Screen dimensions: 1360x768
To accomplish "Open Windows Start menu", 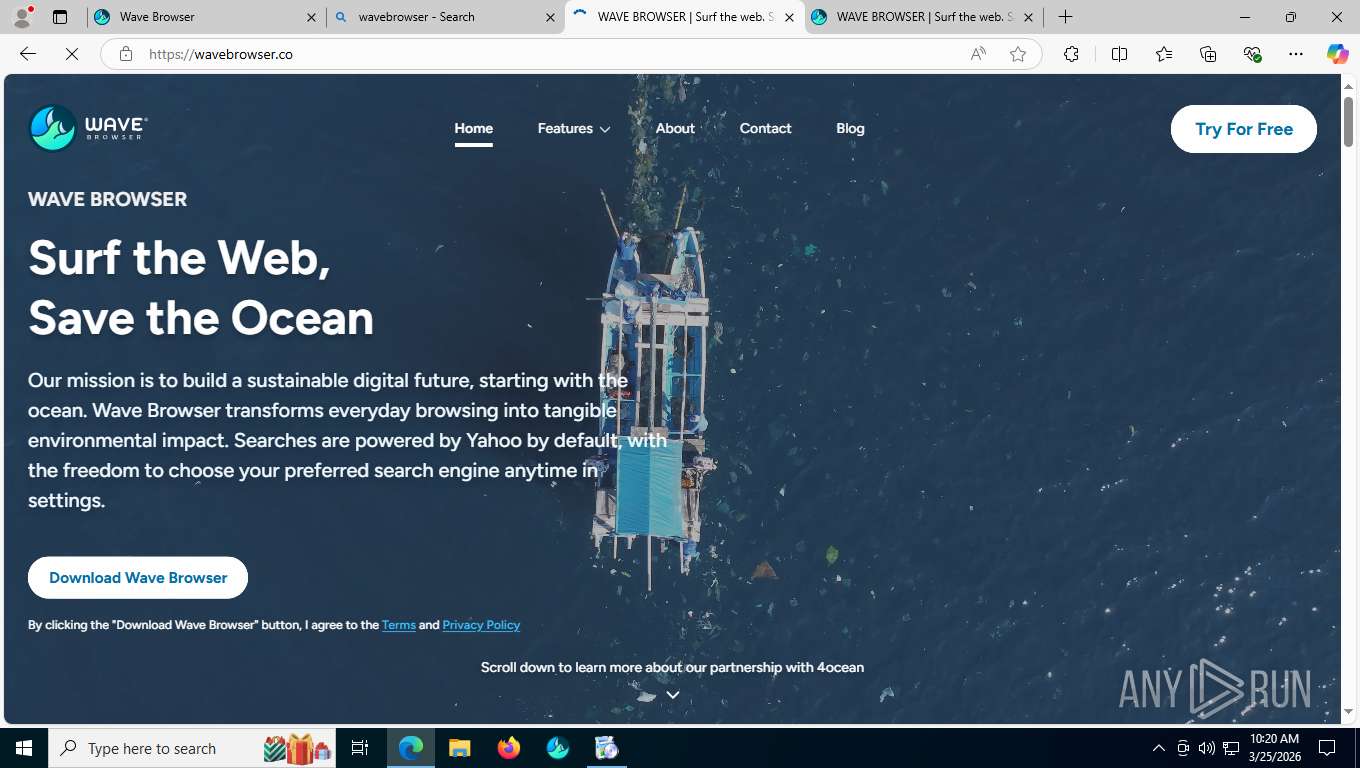I will [x=24, y=748].
